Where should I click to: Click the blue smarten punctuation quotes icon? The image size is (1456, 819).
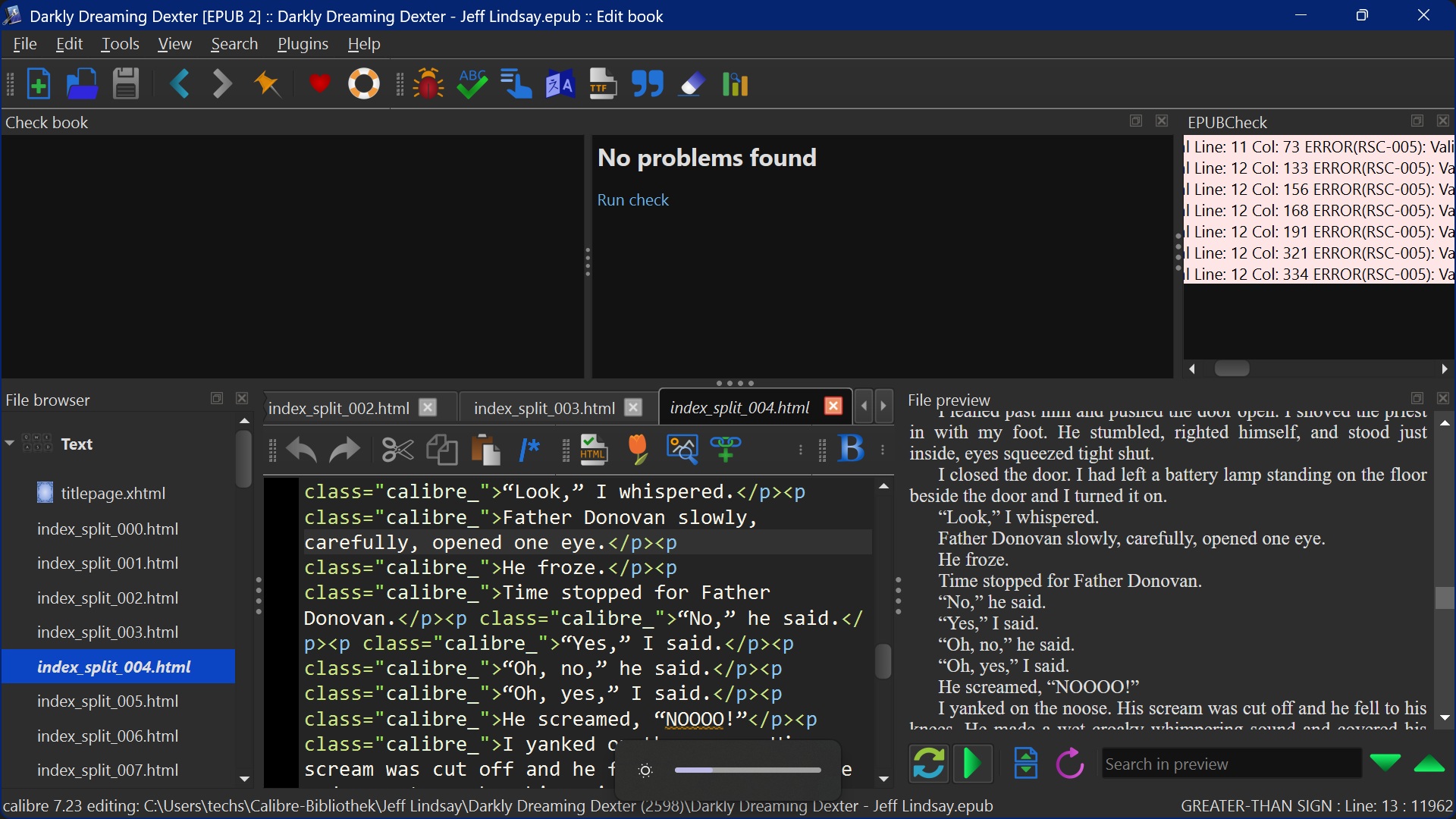(648, 84)
